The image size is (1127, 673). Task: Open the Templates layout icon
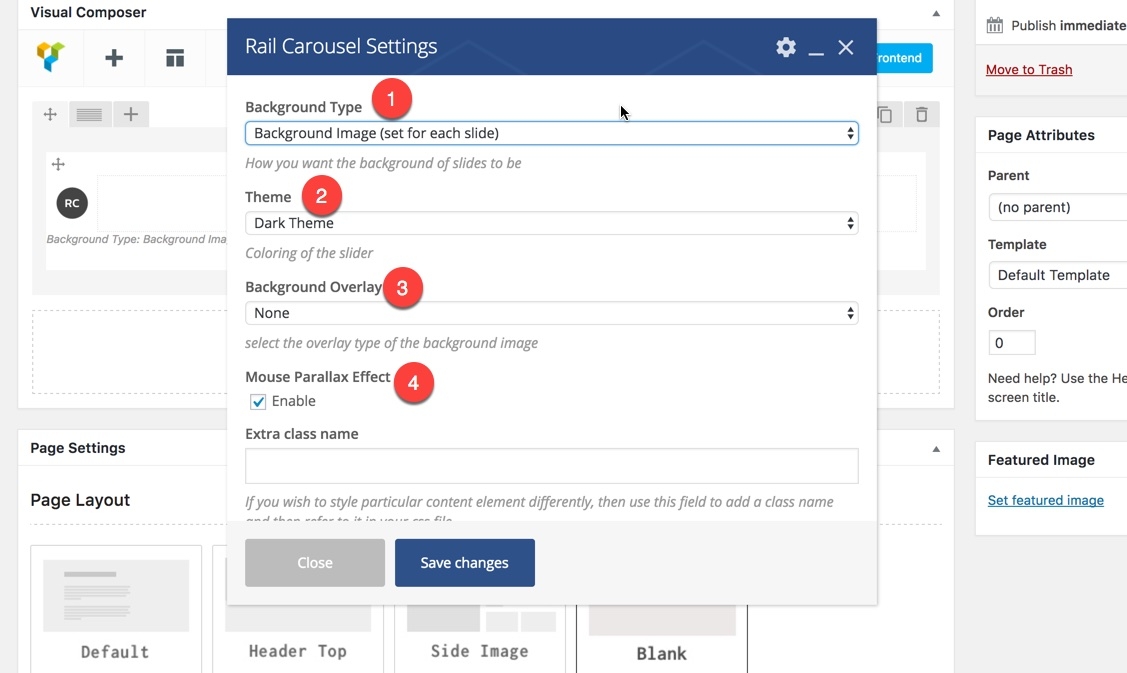click(175, 58)
